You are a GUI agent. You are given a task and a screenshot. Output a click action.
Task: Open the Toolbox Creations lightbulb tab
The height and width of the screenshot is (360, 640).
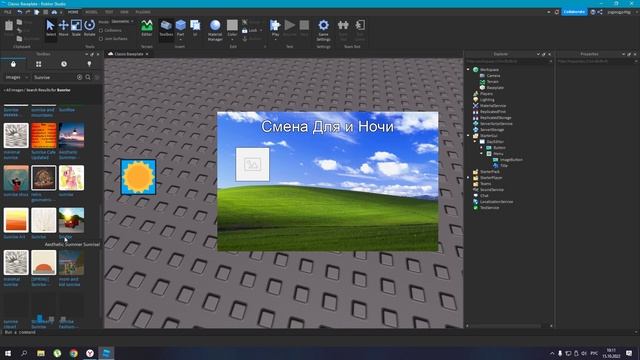click(x=89, y=64)
